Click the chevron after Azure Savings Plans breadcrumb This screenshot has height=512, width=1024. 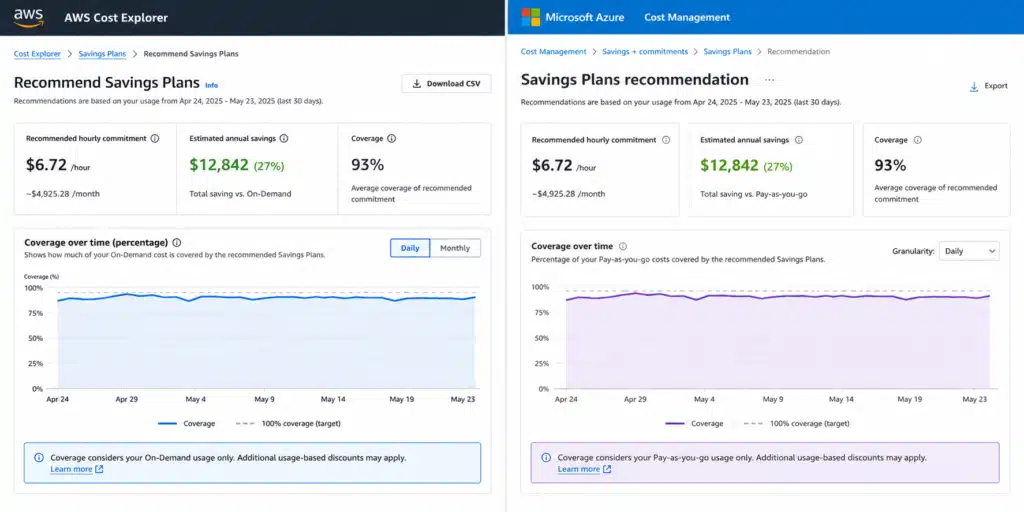760,51
